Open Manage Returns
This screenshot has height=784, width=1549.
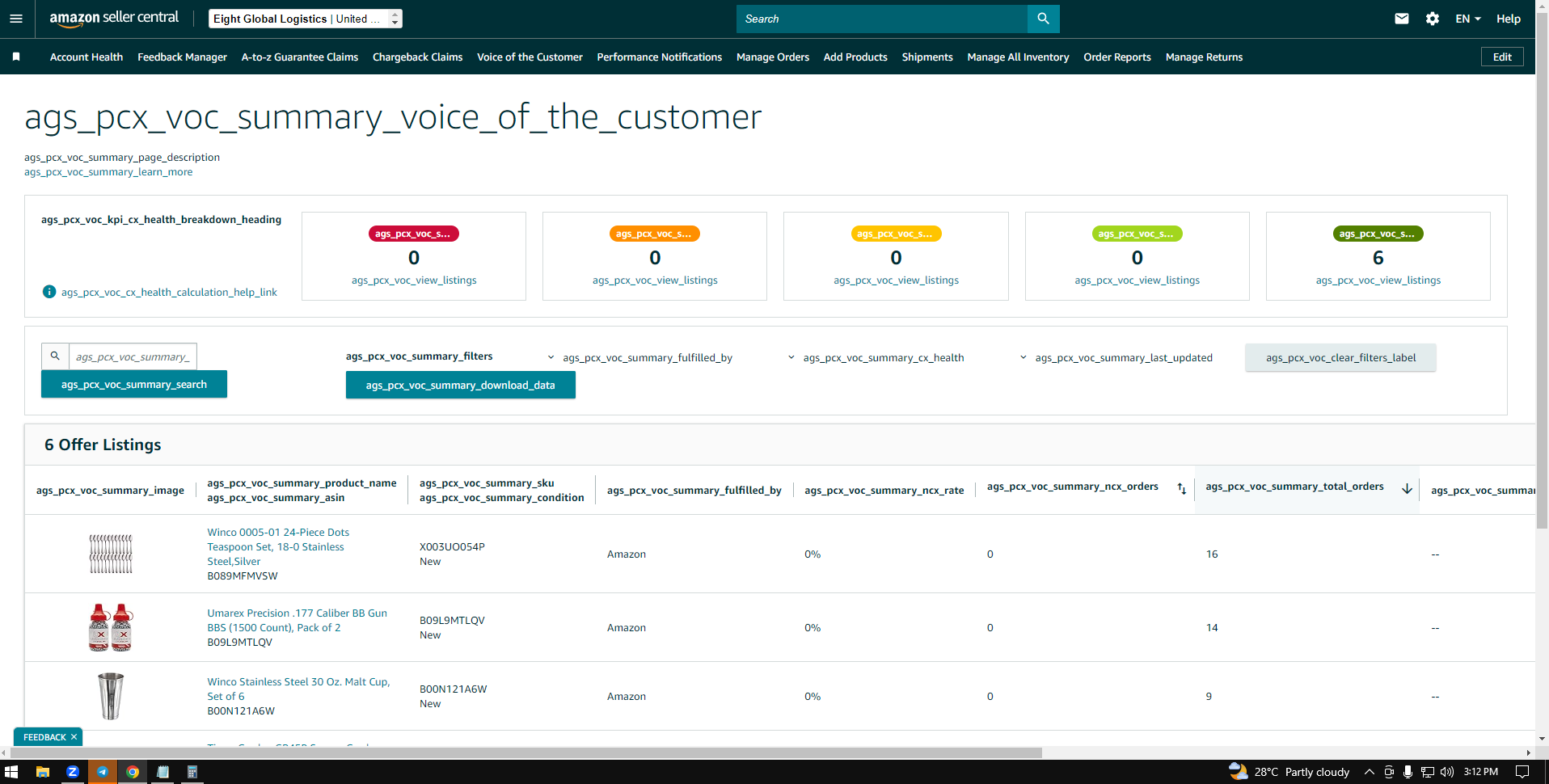tap(1204, 57)
